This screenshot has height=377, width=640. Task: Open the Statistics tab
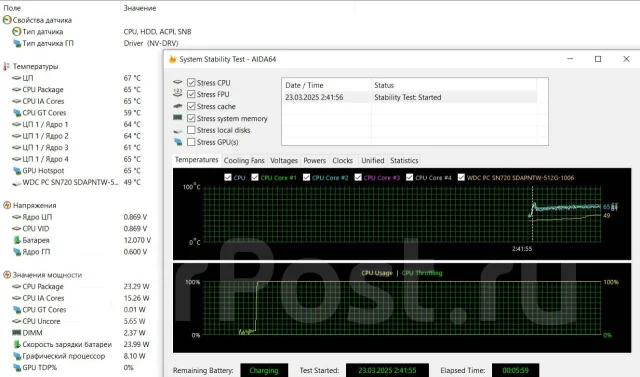404,160
